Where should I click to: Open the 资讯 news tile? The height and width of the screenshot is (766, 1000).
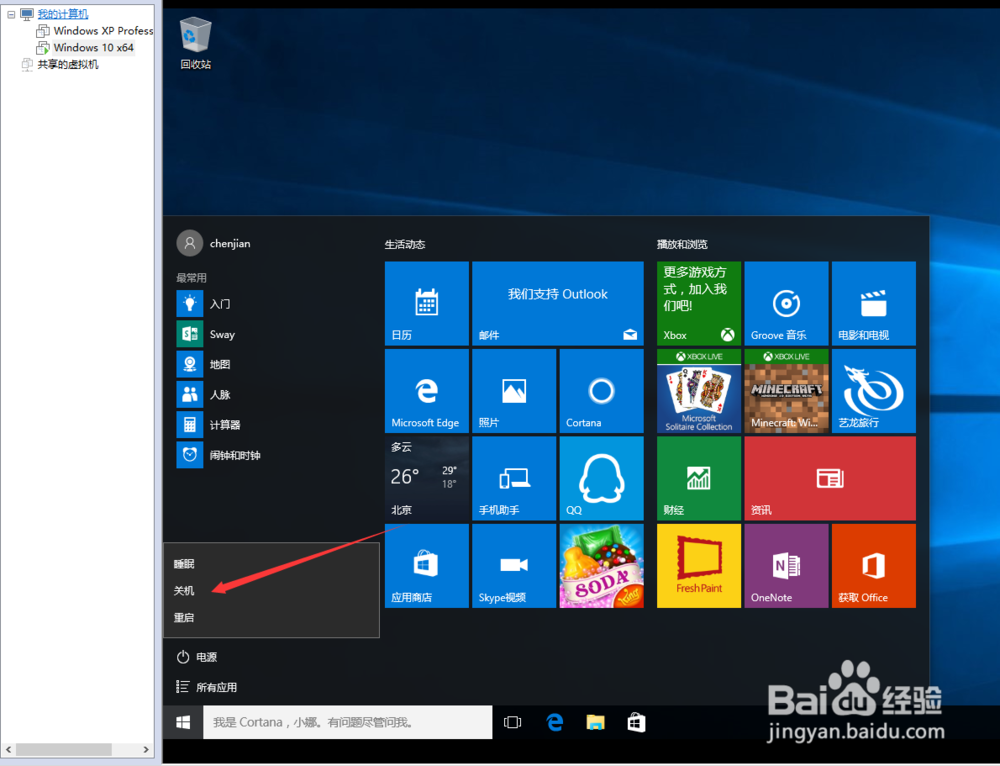[x=830, y=478]
